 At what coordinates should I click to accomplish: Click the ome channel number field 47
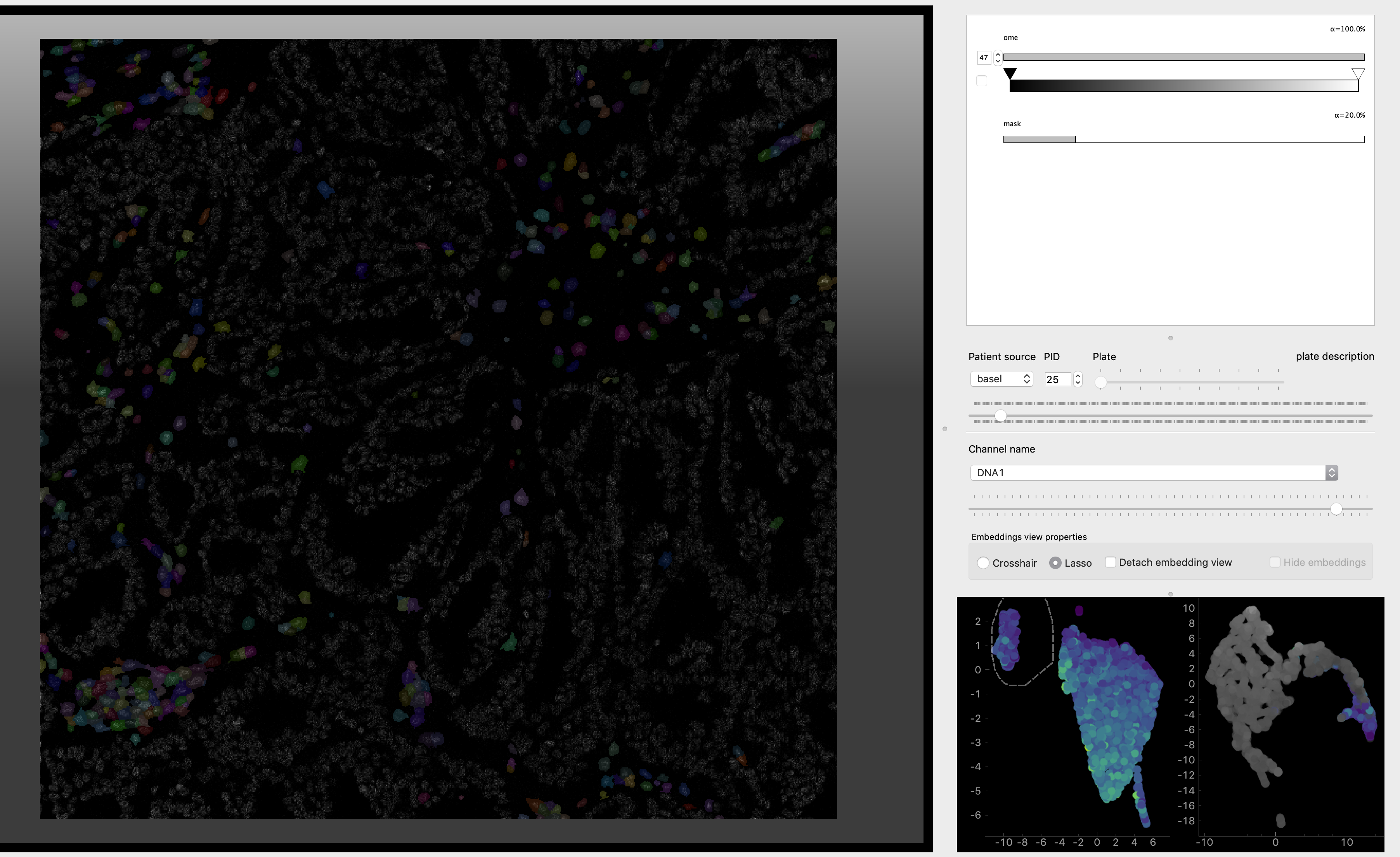pyautogui.click(x=984, y=57)
